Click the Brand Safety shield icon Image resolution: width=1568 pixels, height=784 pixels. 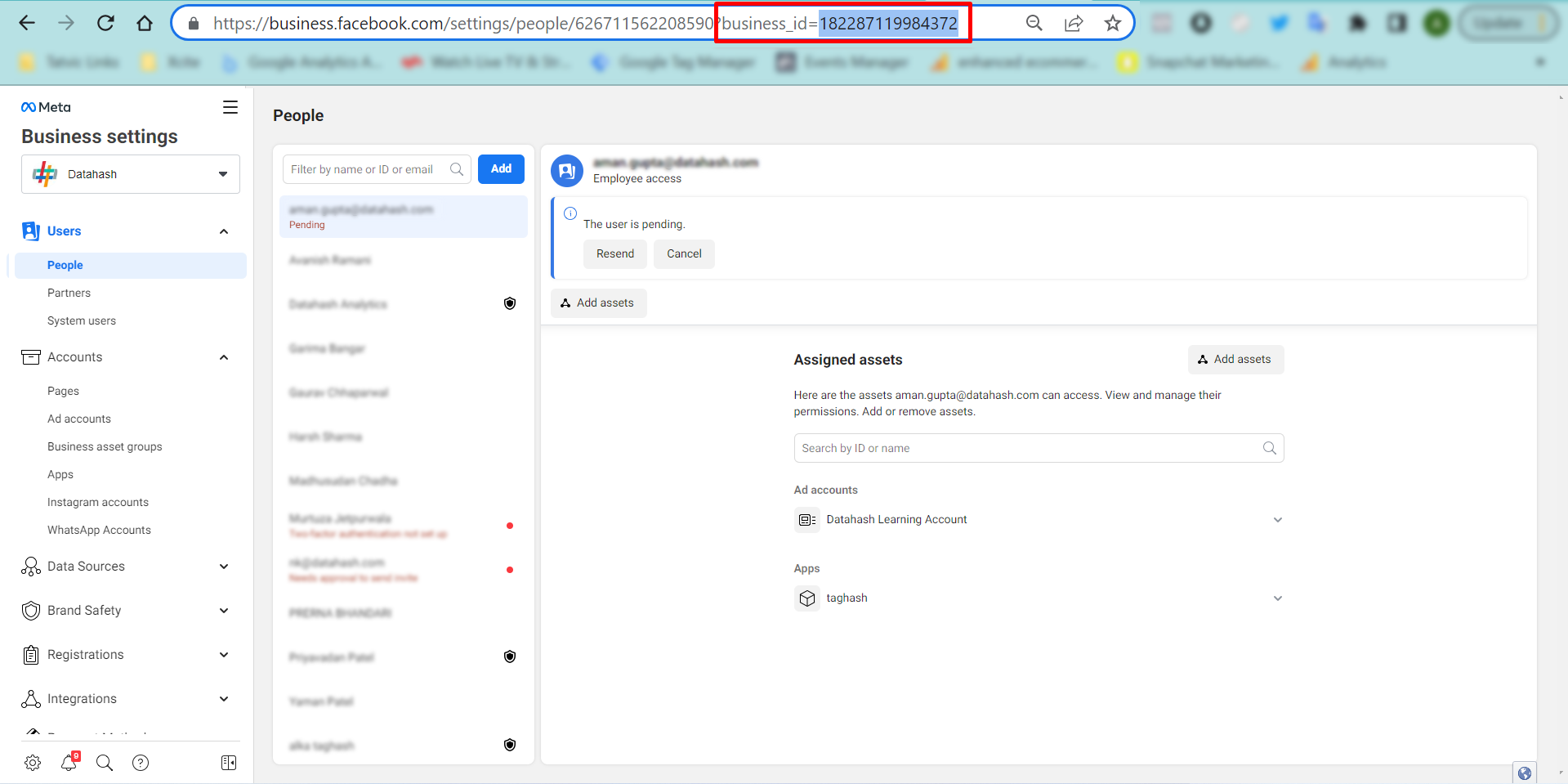31,611
